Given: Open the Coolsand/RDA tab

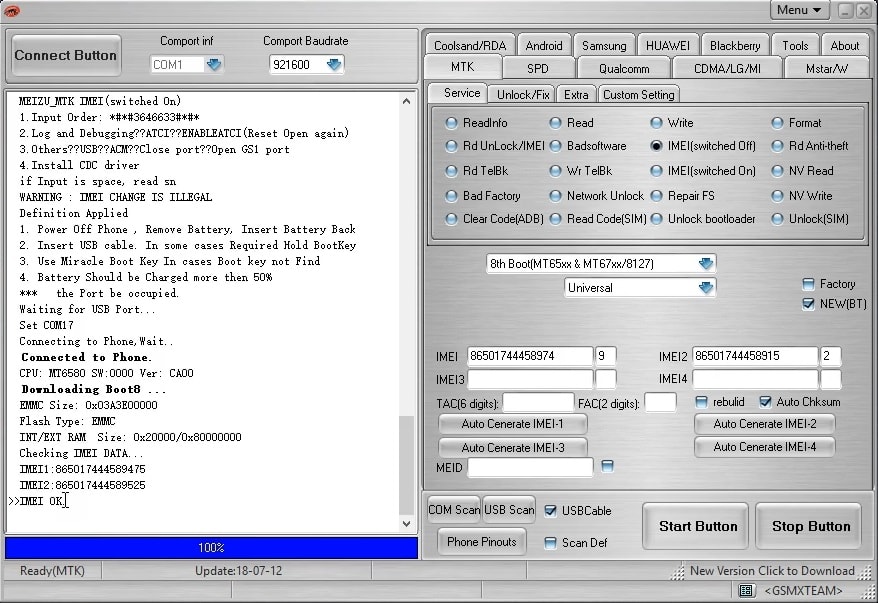Looking at the screenshot, I should coord(470,45).
